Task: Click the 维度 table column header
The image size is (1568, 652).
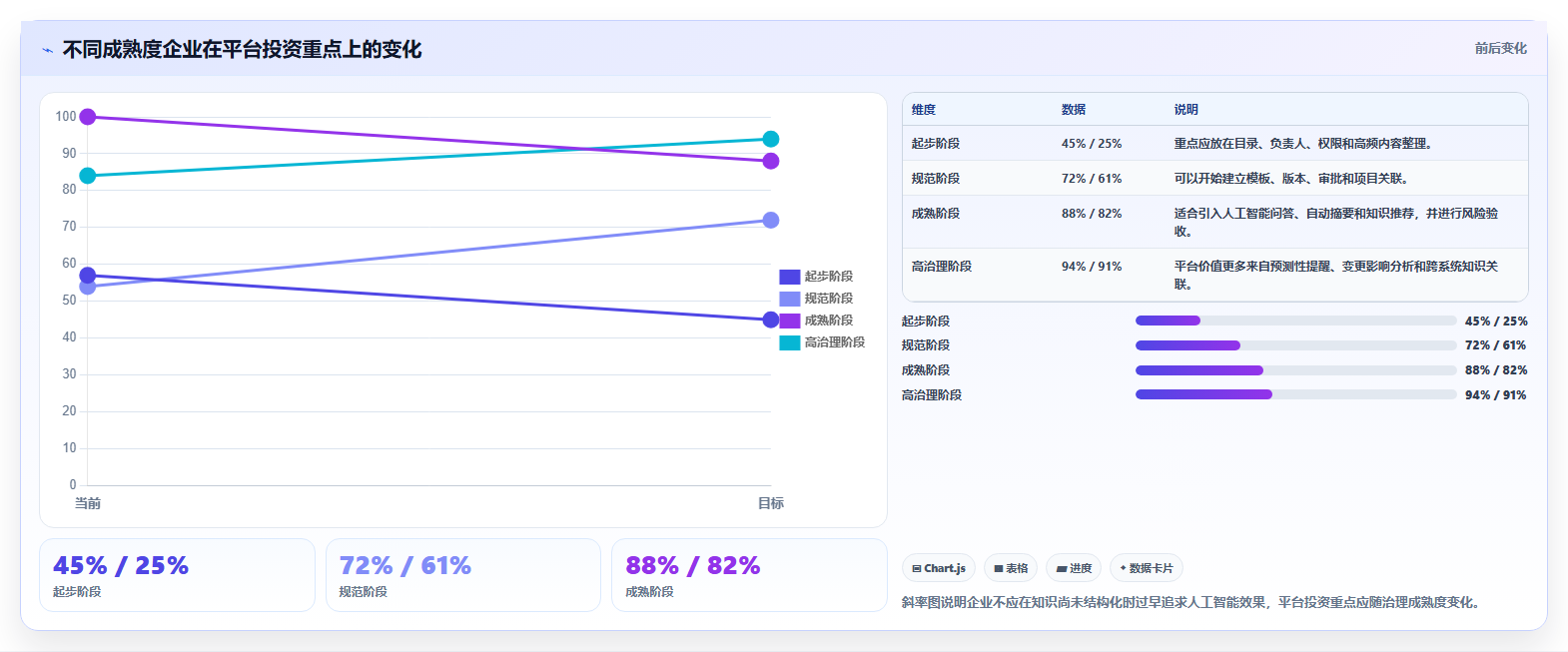Action: click(x=924, y=110)
